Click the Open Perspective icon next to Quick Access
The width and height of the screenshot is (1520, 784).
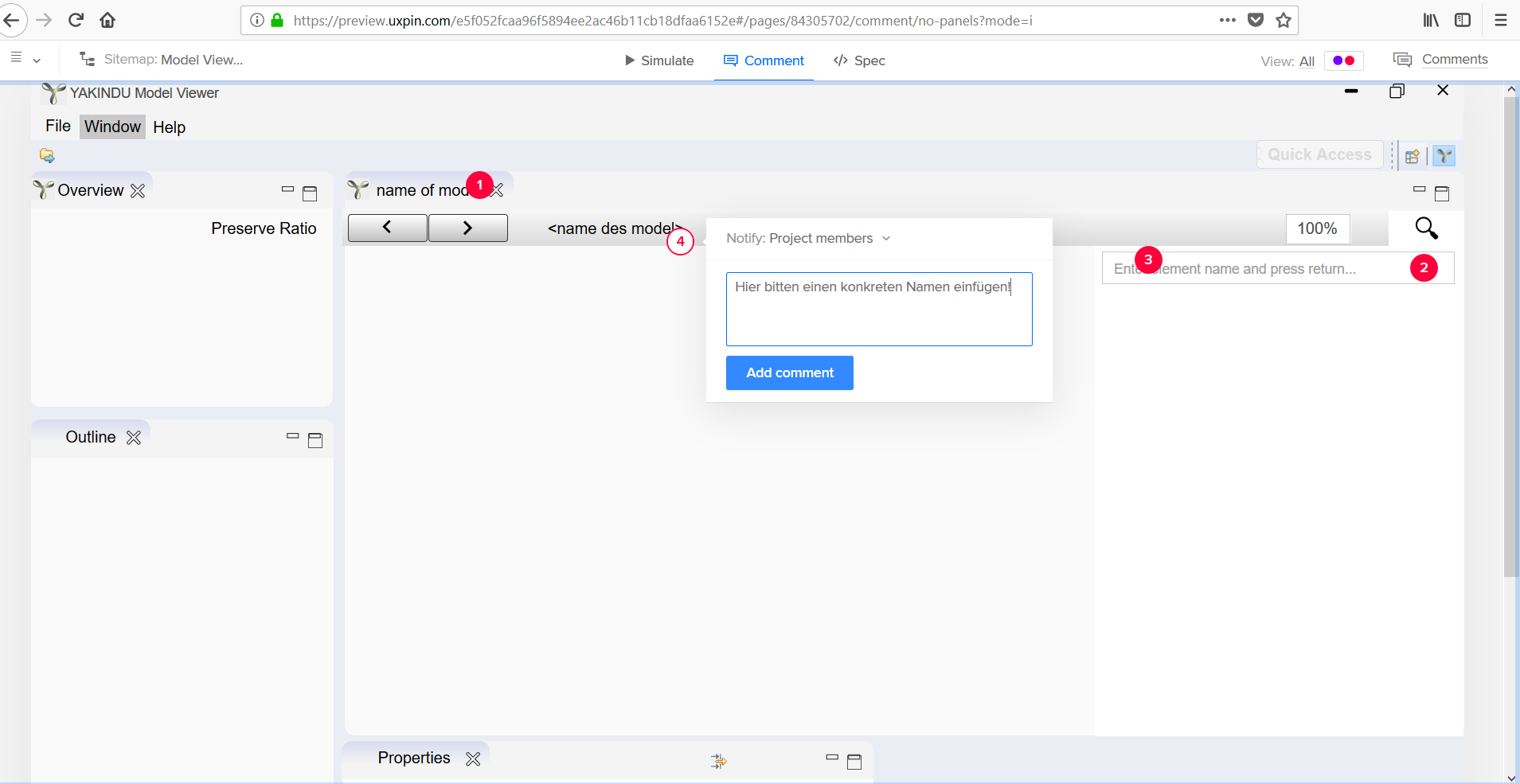pos(1413,155)
